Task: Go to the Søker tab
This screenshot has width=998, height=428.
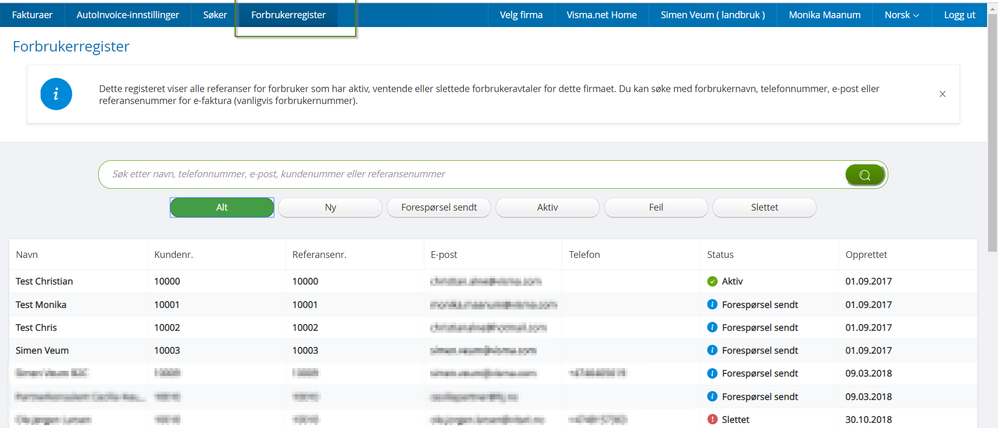Action: tap(214, 15)
